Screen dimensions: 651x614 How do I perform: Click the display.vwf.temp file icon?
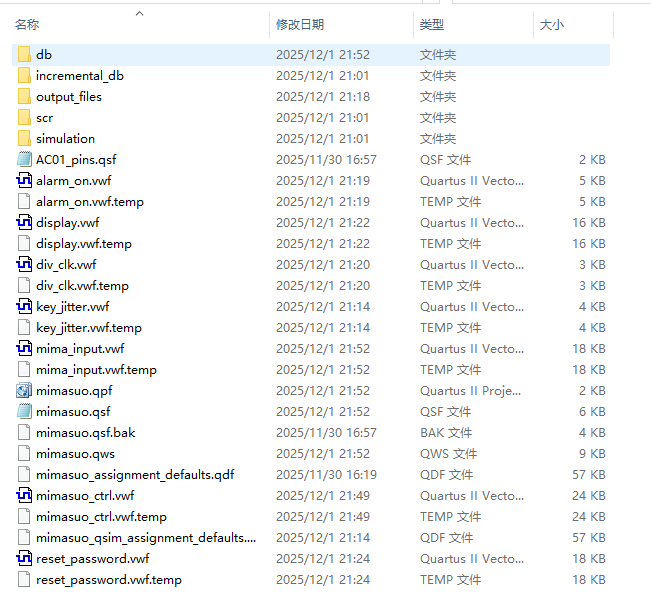pyautogui.click(x=24, y=243)
